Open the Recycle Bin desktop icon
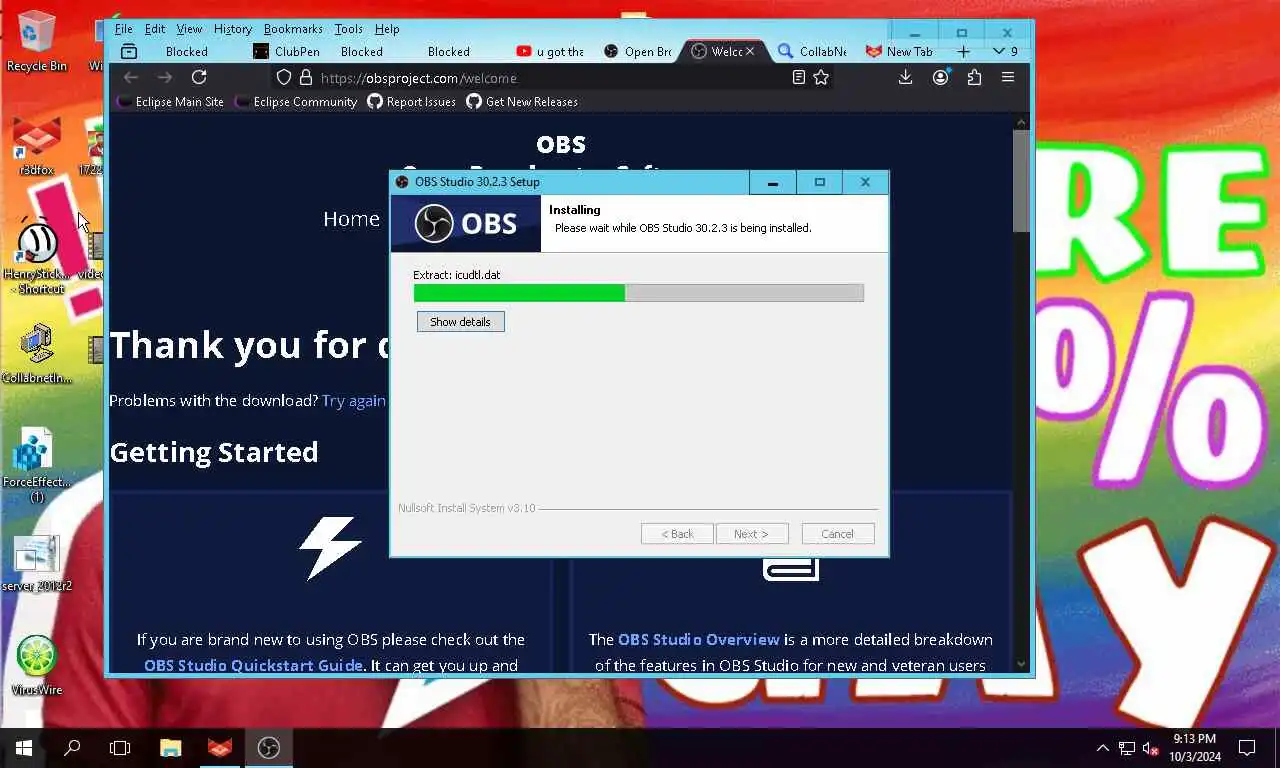 37,42
